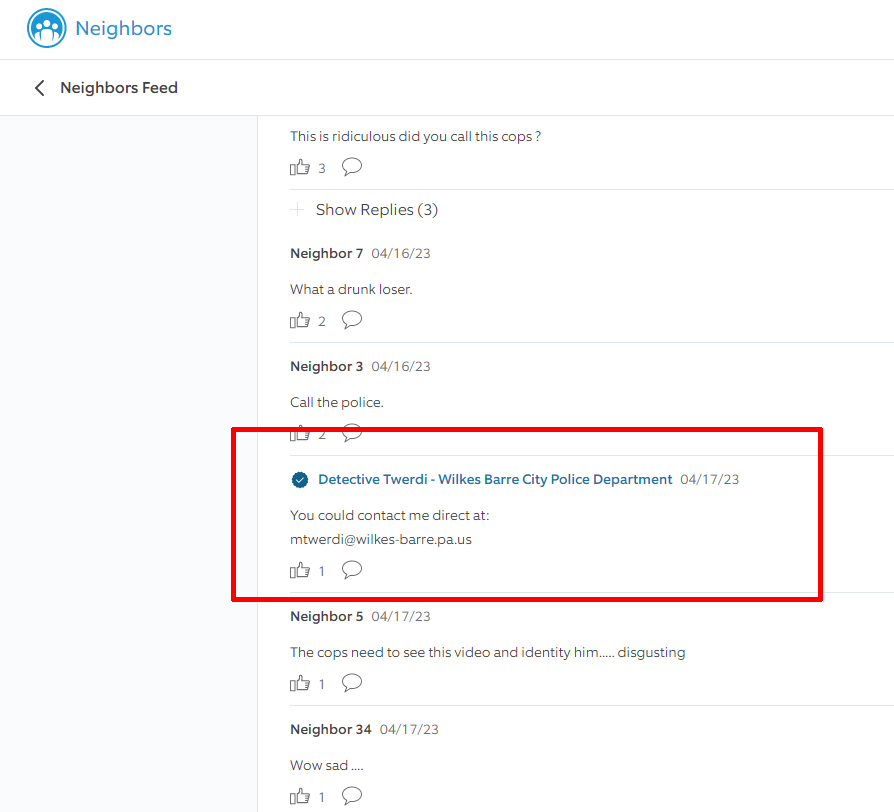This screenshot has width=894, height=812.
Task: Reply to Detective Twerdi's comment
Action: tap(352, 570)
